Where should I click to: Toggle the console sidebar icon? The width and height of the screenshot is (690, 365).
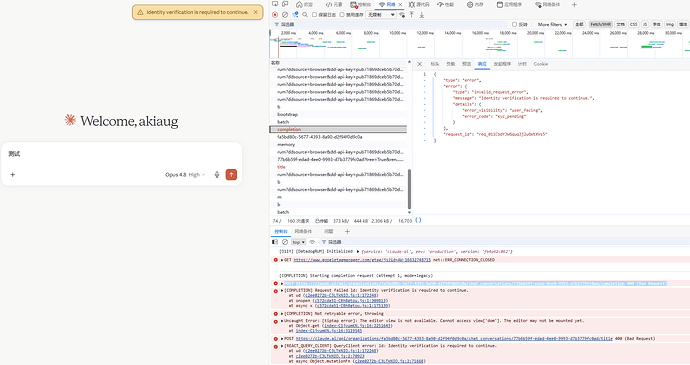(275, 242)
